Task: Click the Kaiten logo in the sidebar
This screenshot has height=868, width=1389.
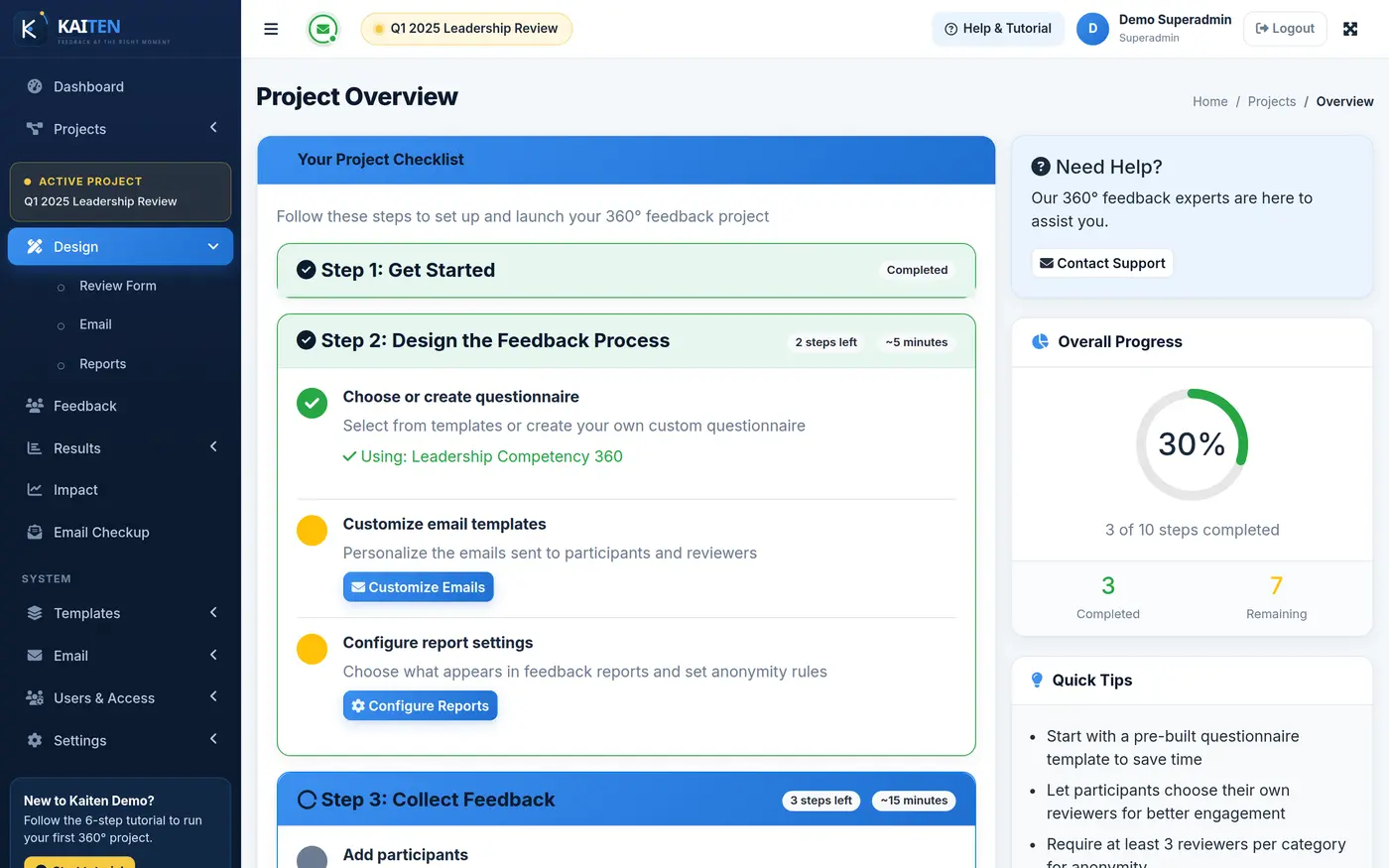Action: coord(92,28)
